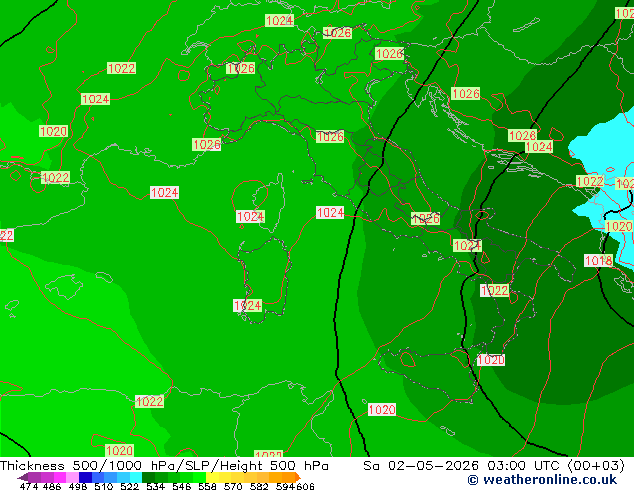Click legend value "546"
Screen dimensions: 634x490
[x=182, y=486]
